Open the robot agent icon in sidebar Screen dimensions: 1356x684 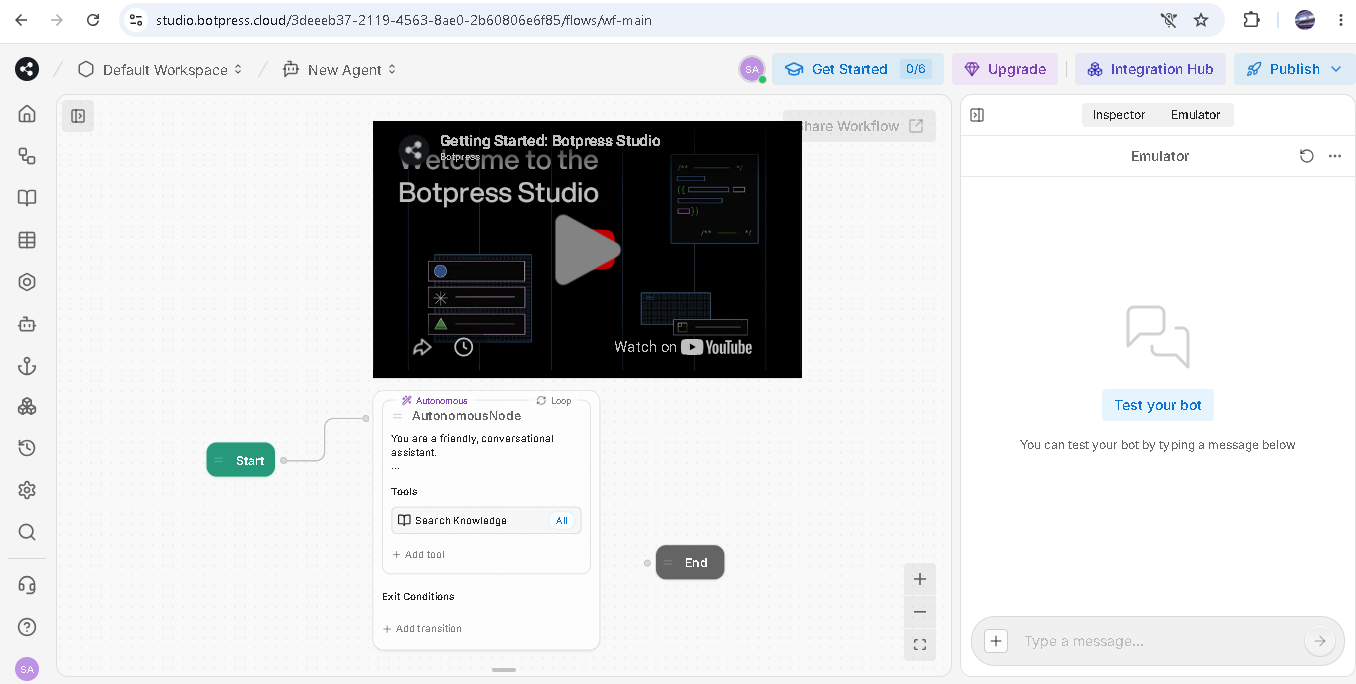27,324
